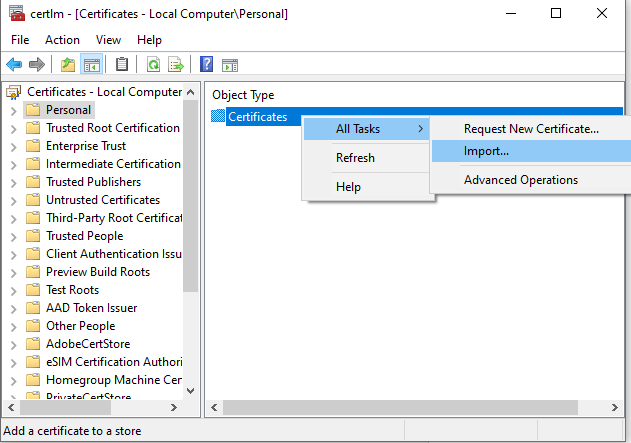This screenshot has height=443, width=631.
Task: Maximize the certlm window
Action: (556, 13)
